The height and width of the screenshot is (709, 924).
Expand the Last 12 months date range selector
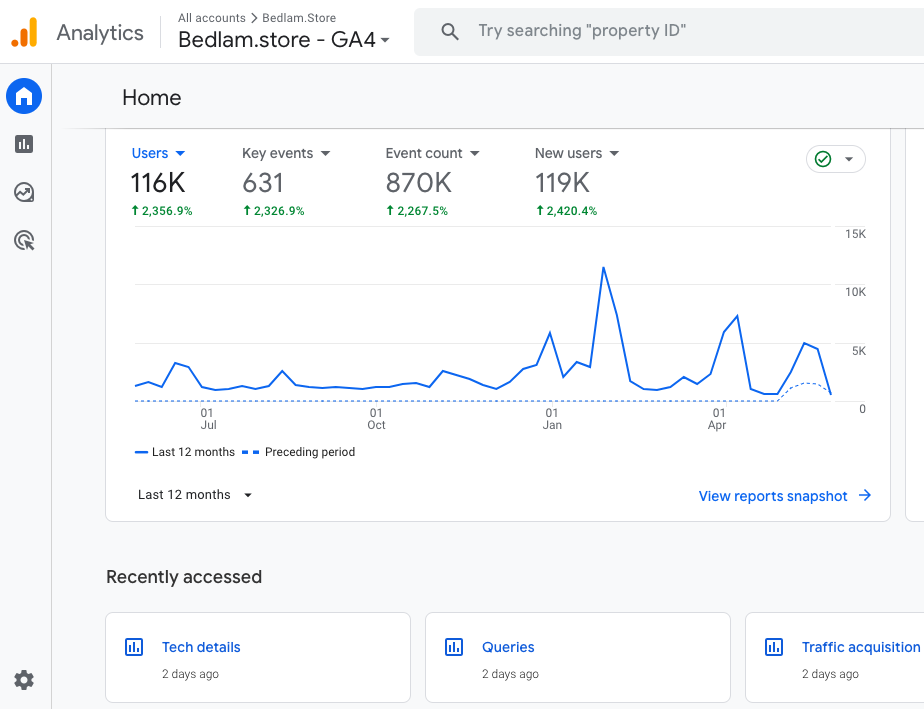pos(195,494)
